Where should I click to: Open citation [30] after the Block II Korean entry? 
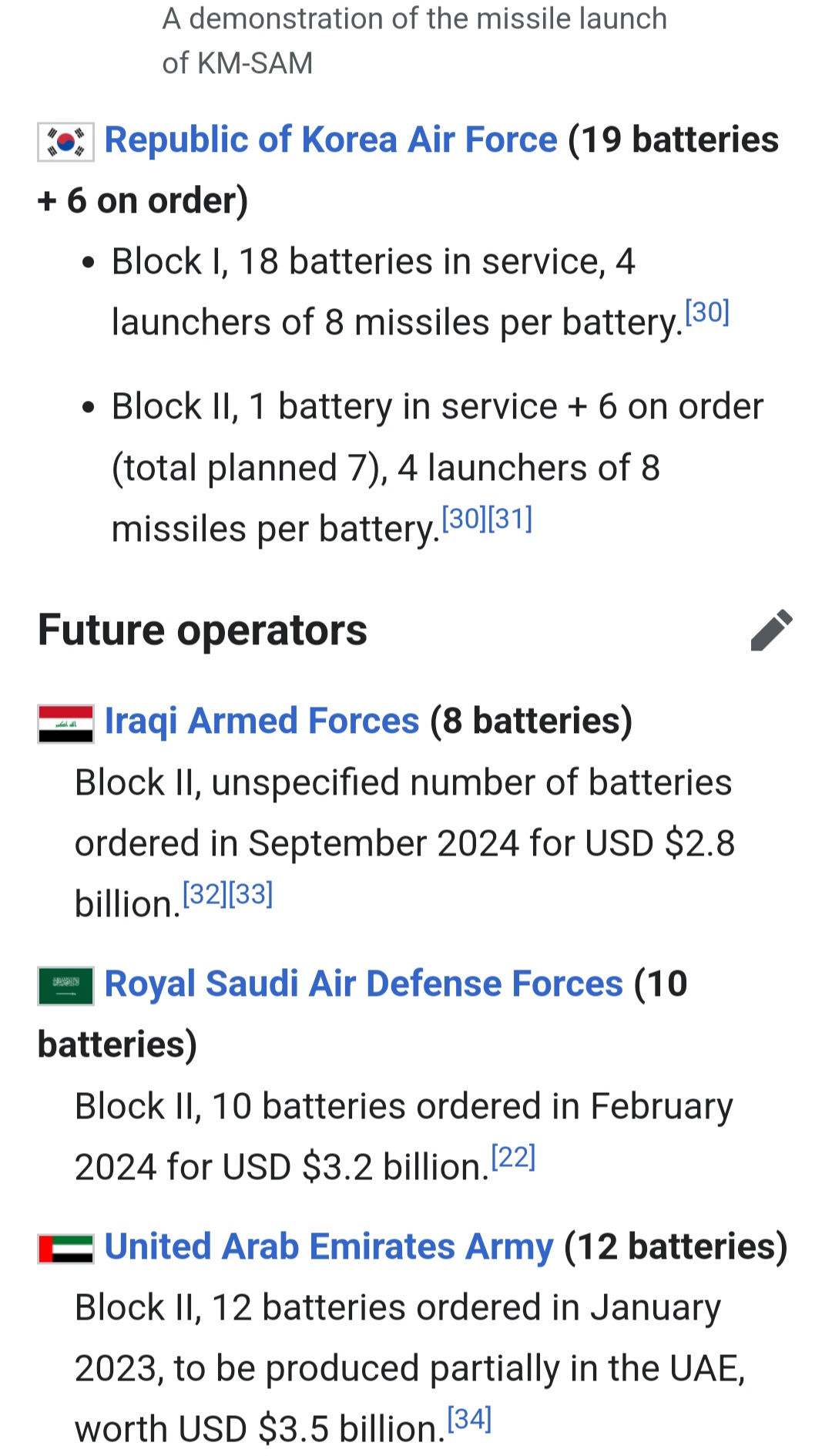[x=464, y=519]
